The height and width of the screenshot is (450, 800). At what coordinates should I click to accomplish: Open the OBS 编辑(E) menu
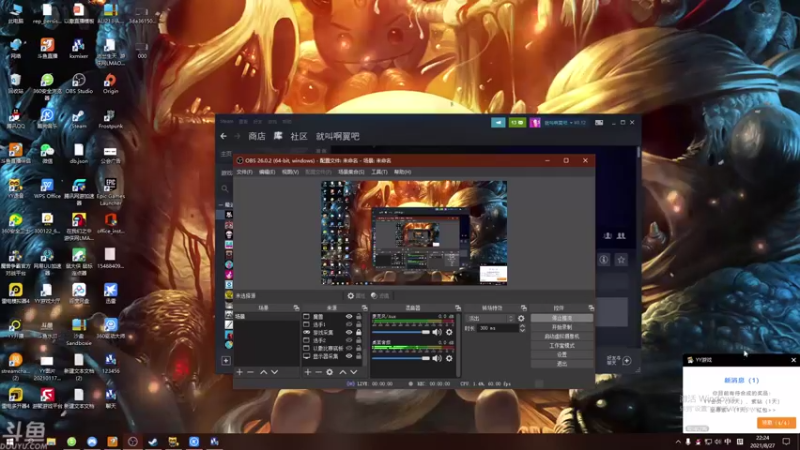[x=267, y=172]
